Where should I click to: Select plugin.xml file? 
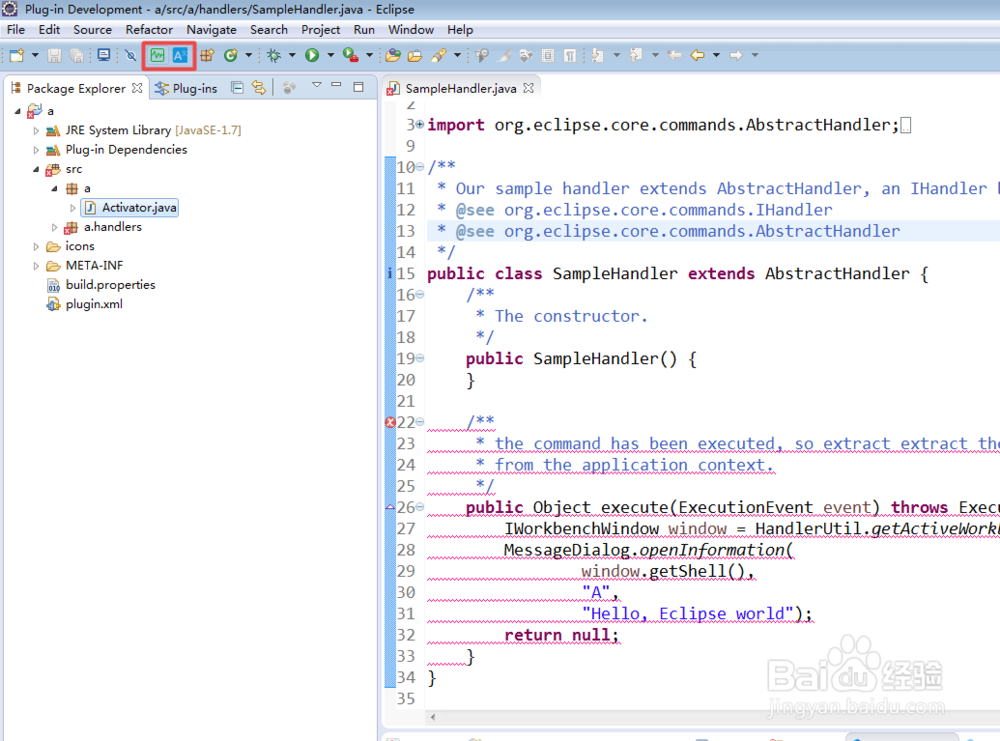coord(85,304)
